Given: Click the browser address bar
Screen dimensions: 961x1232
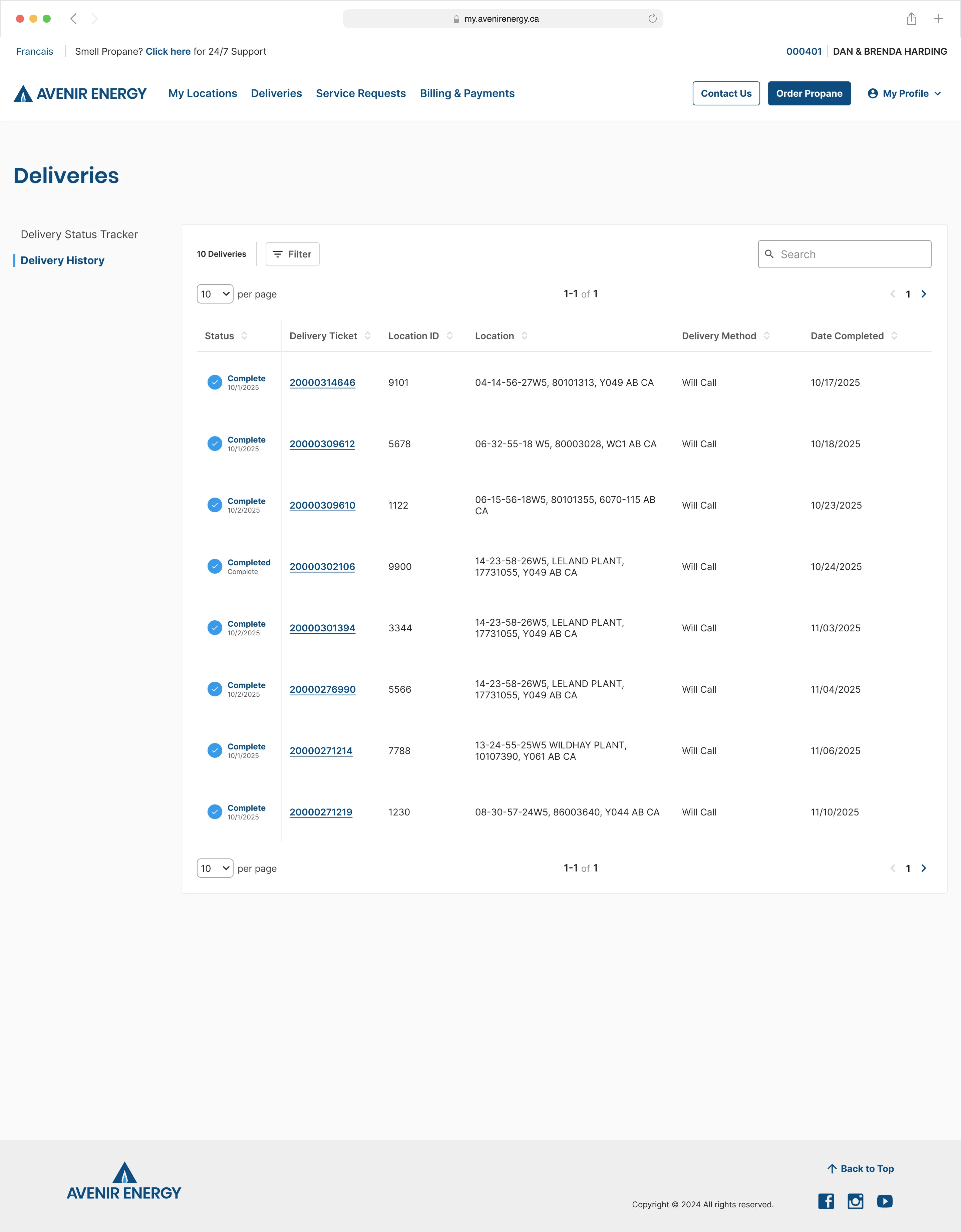Looking at the screenshot, I should tap(503, 19).
